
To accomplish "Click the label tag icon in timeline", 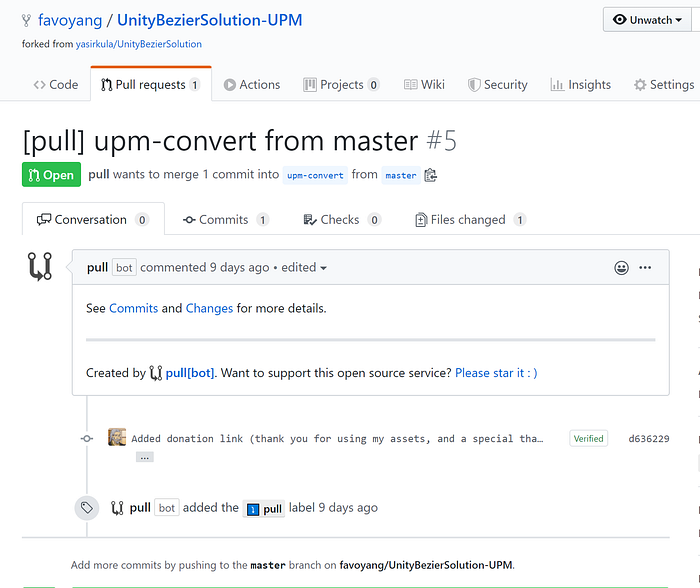I will click(x=87, y=508).
